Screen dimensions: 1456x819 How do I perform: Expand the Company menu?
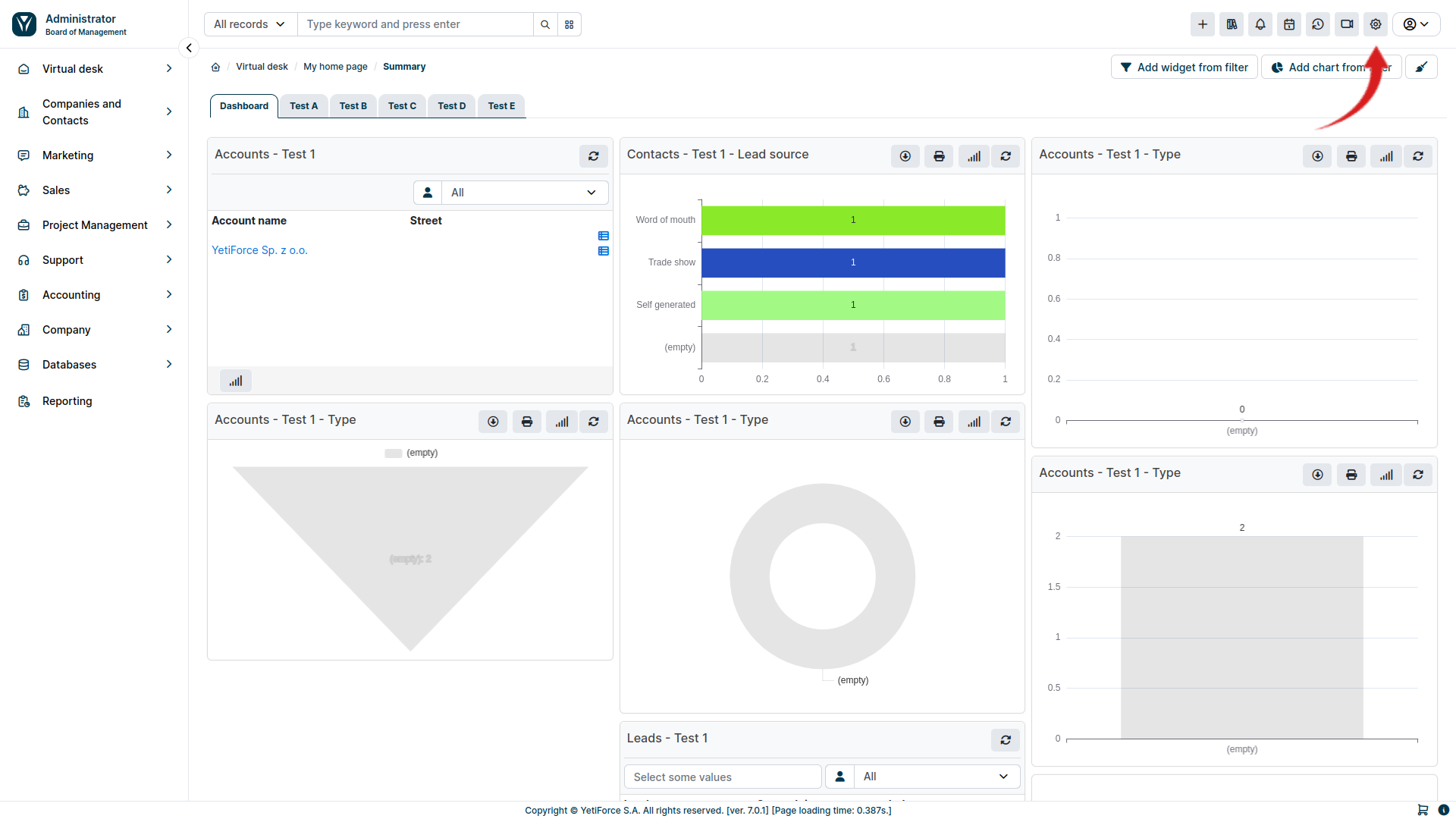(94, 330)
